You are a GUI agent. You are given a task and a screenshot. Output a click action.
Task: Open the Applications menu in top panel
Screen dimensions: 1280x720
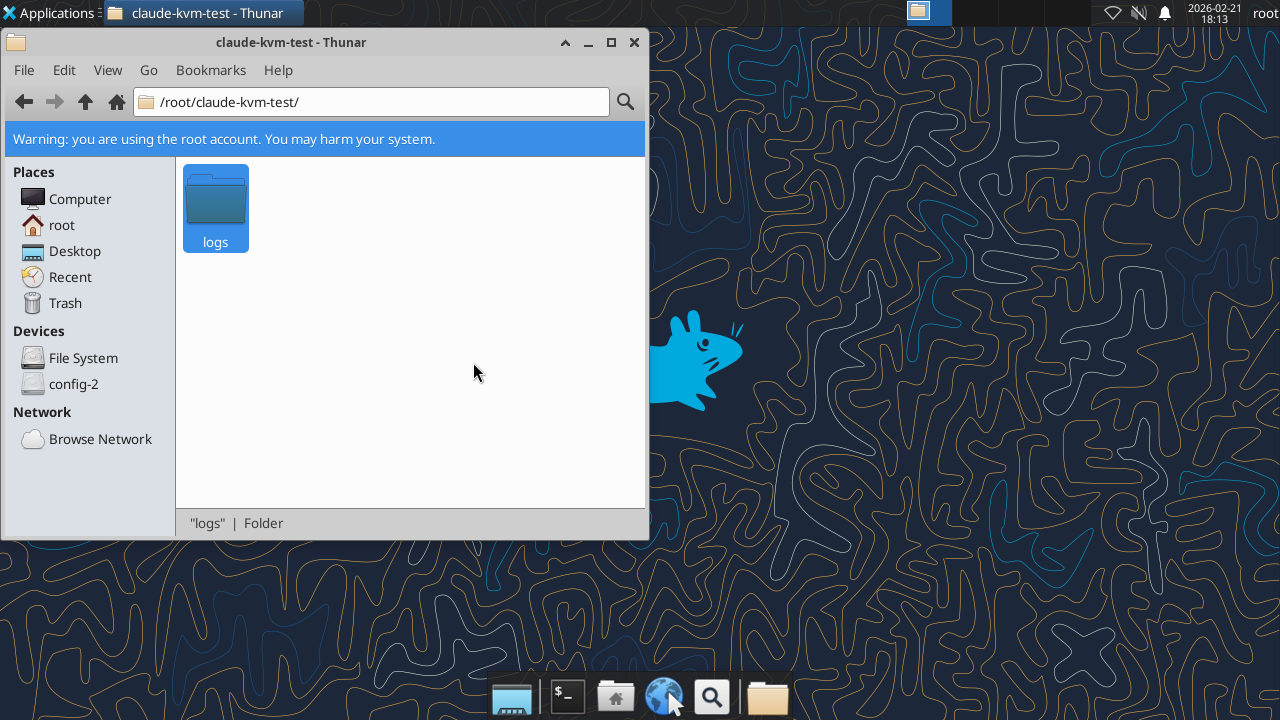48,13
